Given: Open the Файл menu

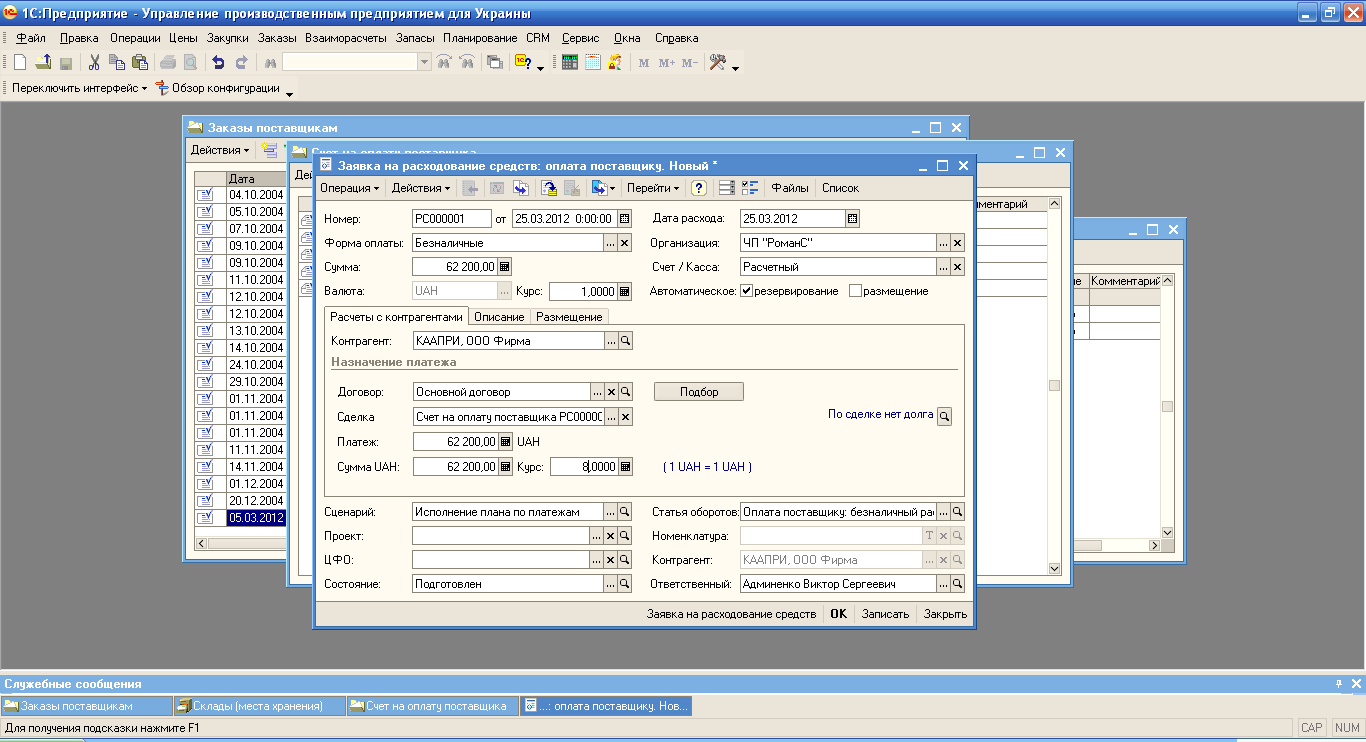Looking at the screenshot, I should 31,38.
